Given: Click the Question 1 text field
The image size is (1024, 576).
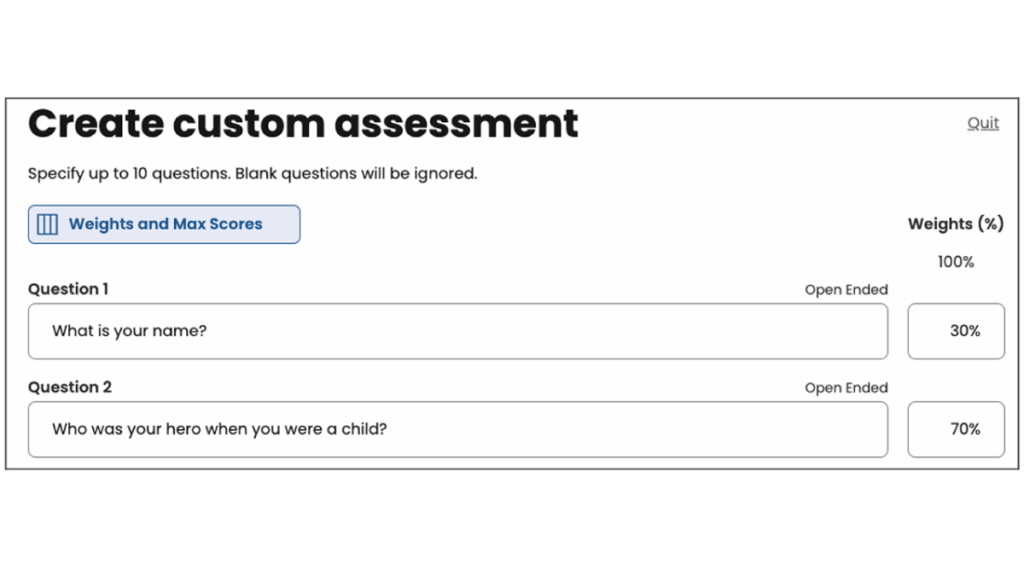Looking at the screenshot, I should pos(457,331).
